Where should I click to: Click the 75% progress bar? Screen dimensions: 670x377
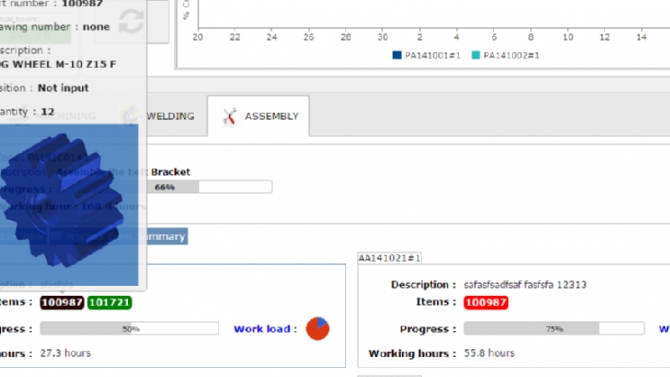pos(554,329)
